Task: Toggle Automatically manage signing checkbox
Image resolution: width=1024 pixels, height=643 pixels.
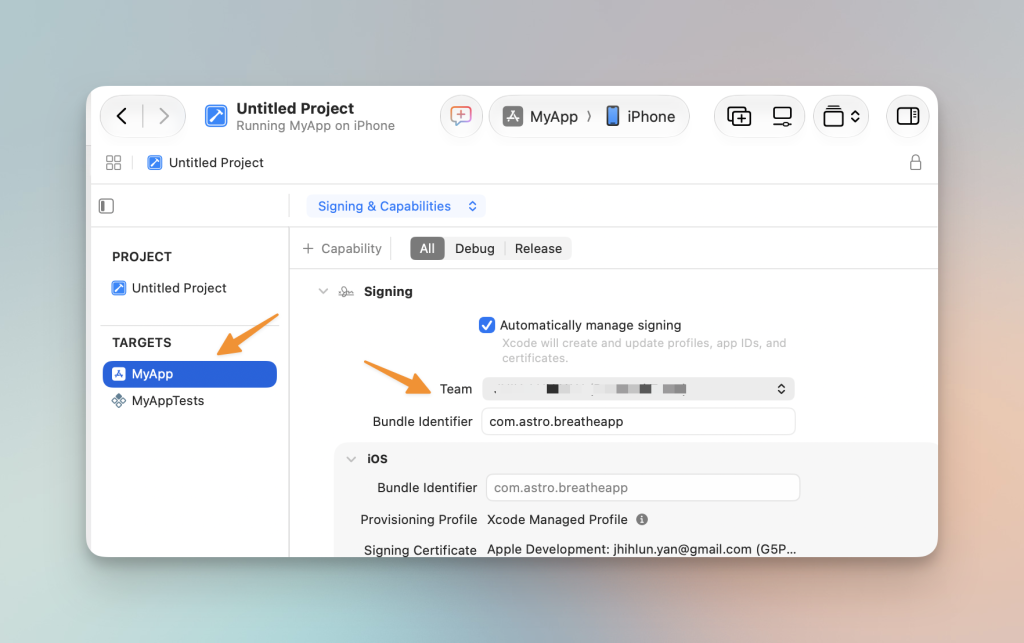Action: [x=487, y=325]
